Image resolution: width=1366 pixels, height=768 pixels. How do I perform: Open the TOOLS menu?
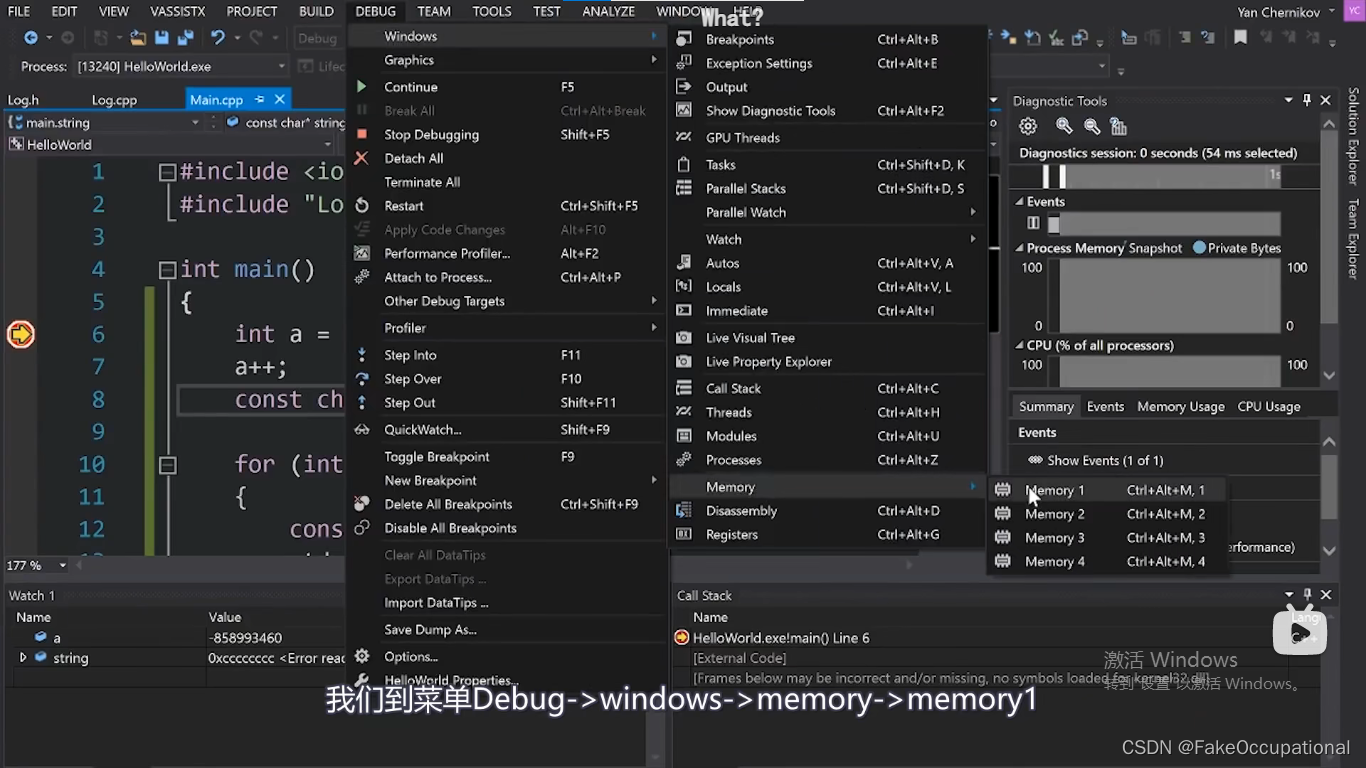(x=491, y=11)
